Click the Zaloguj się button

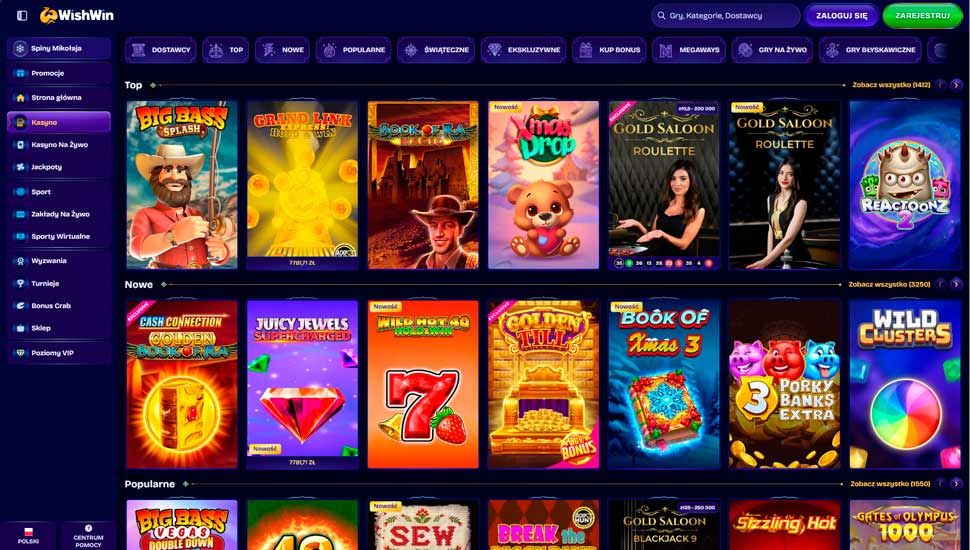point(841,16)
